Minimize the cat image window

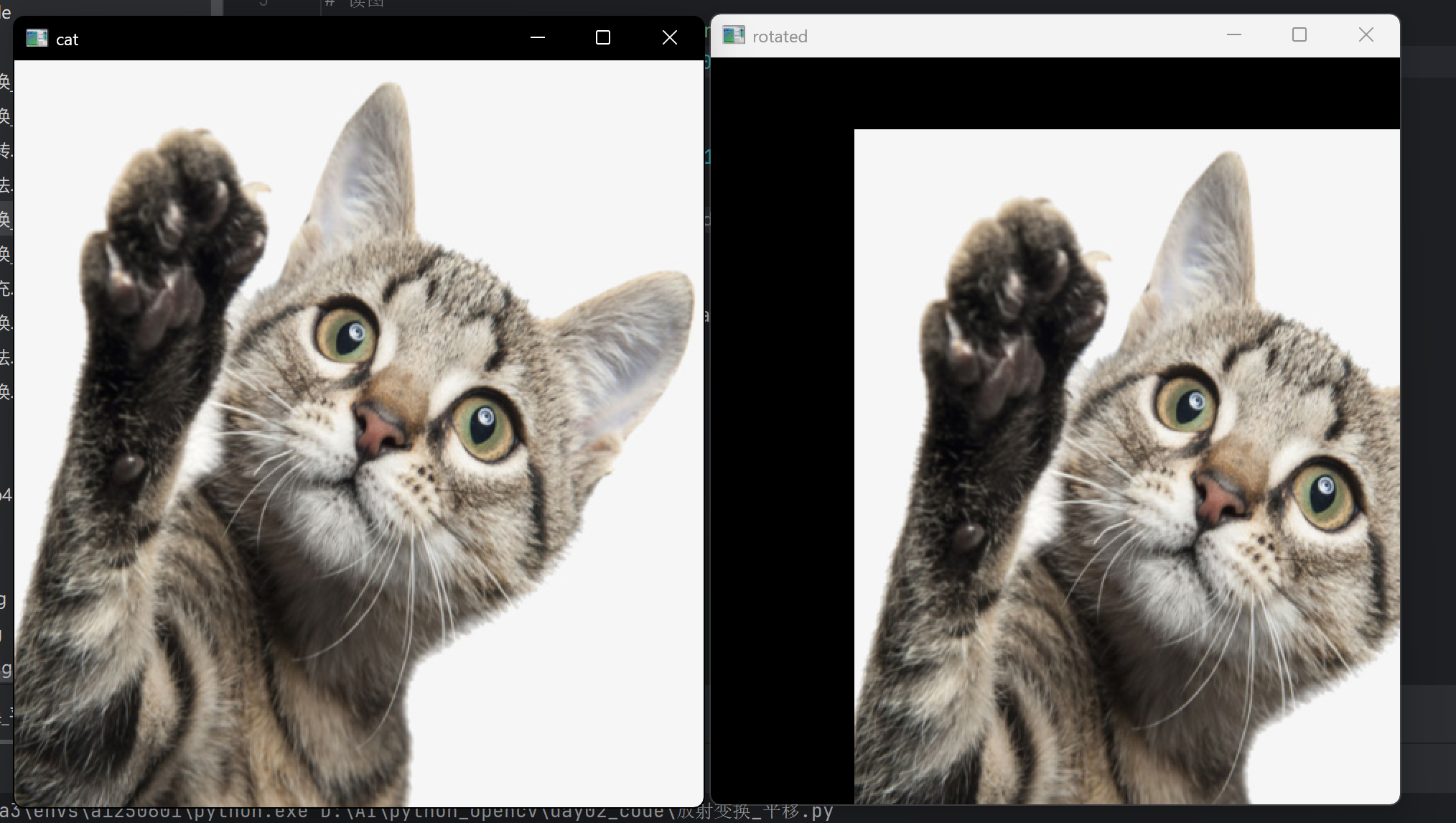point(538,37)
